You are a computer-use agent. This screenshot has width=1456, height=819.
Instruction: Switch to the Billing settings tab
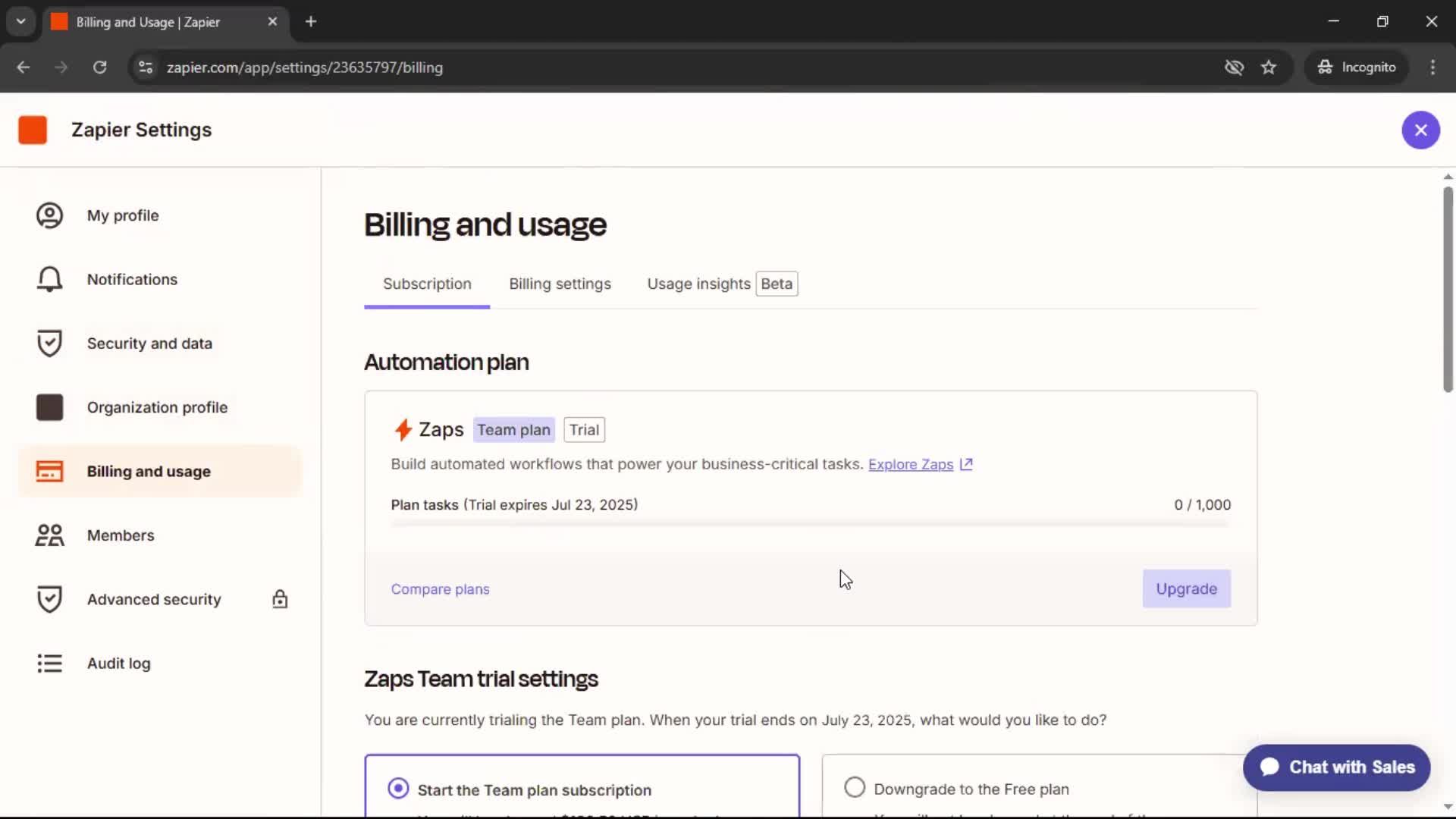pos(560,284)
